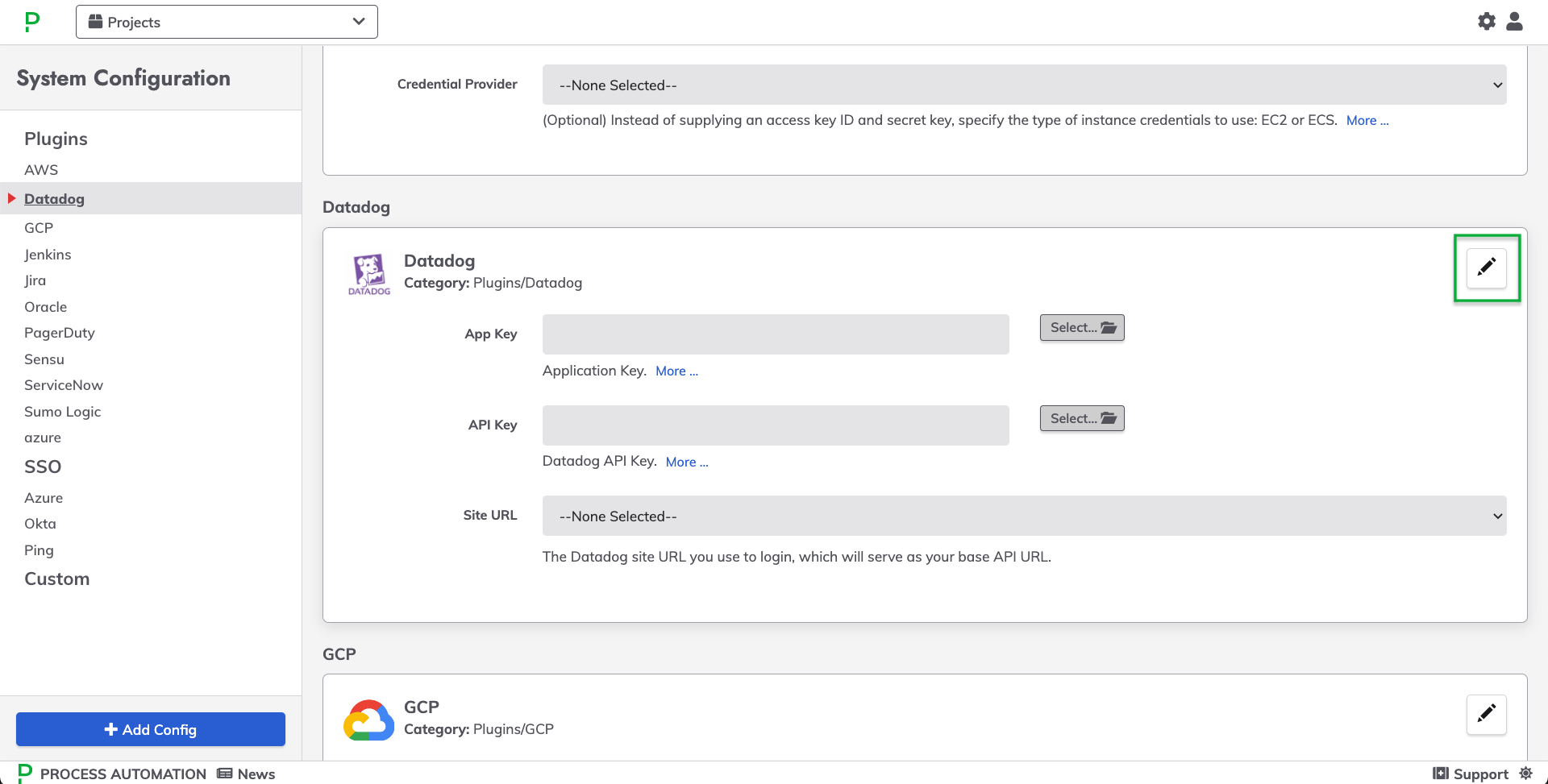Open the News footer link
The width and height of the screenshot is (1548, 784).
247,774
